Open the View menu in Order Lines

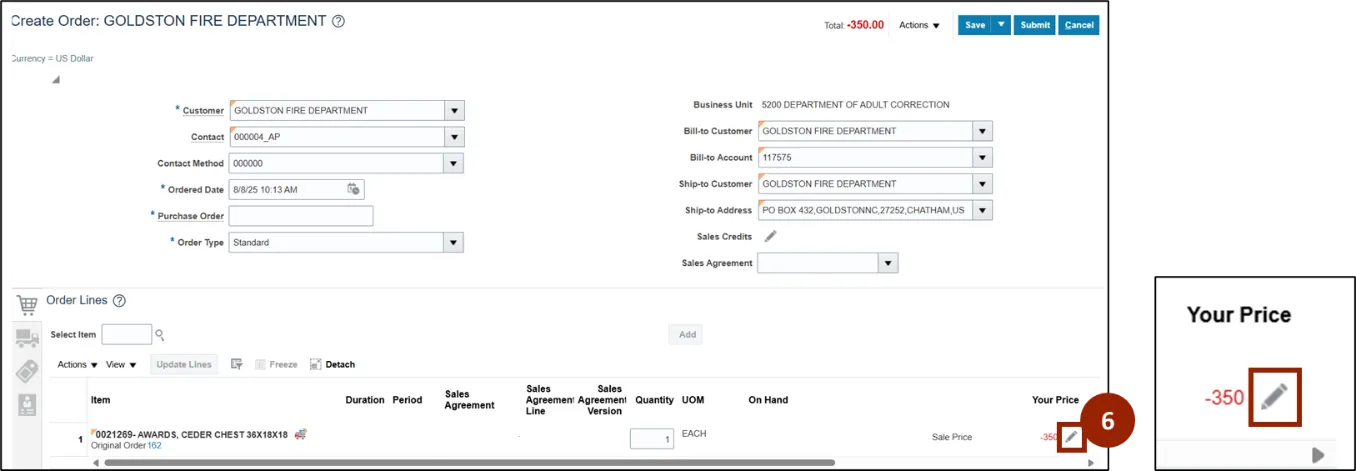[x=120, y=365]
